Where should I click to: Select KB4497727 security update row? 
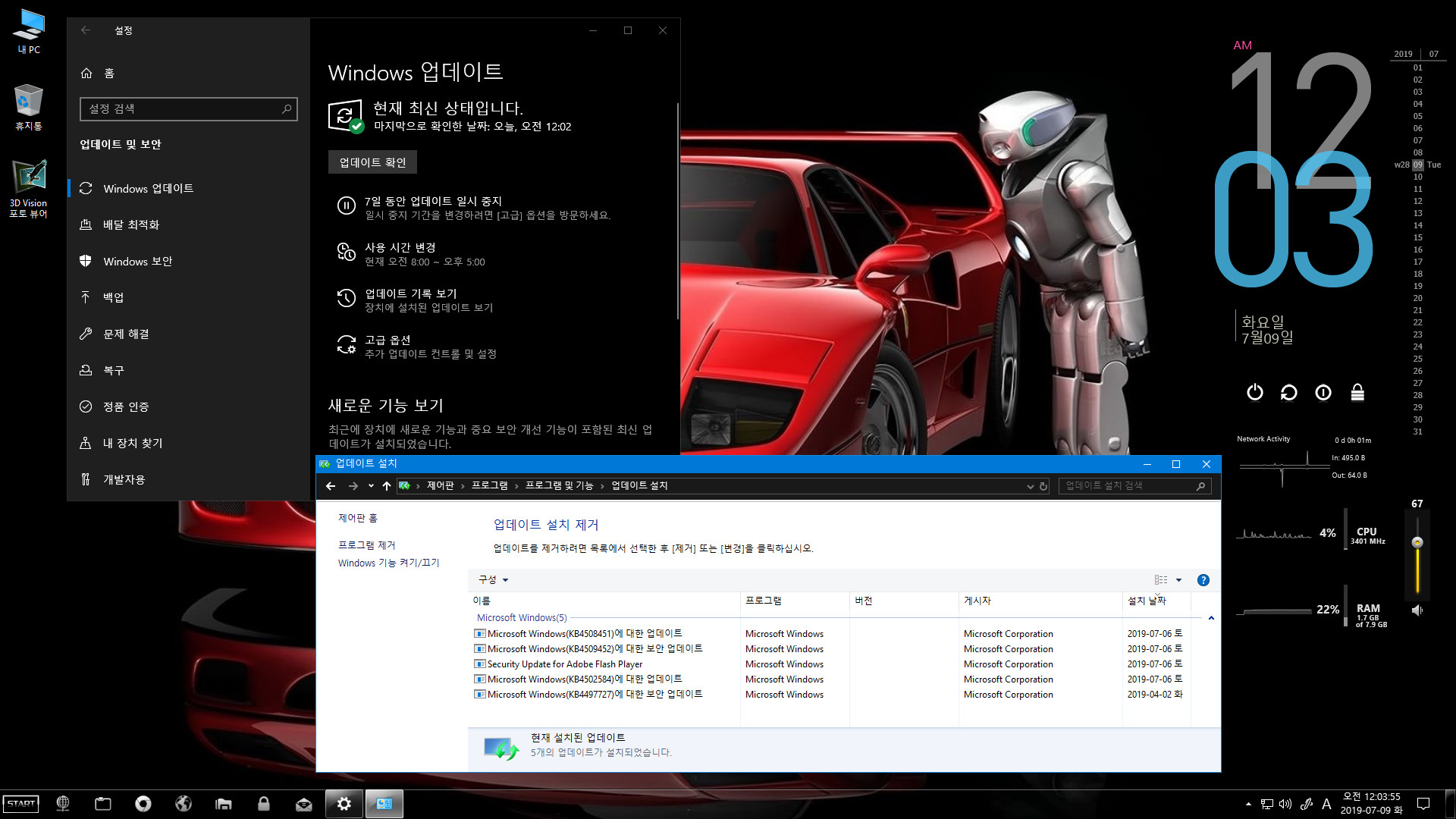[x=829, y=695]
